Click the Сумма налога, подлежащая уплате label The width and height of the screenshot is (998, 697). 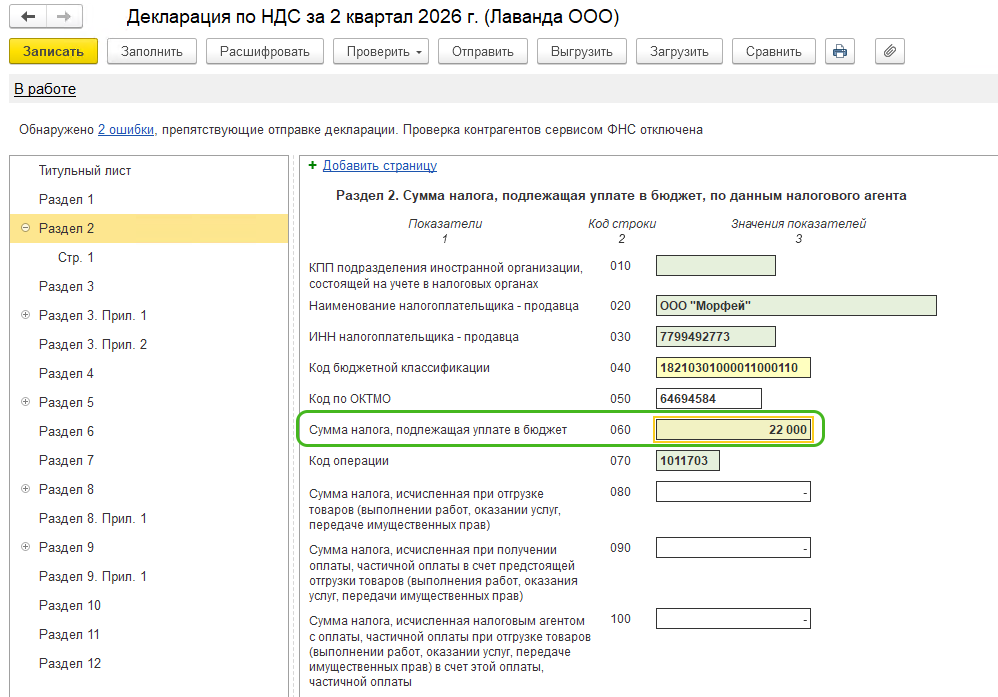tap(438, 430)
